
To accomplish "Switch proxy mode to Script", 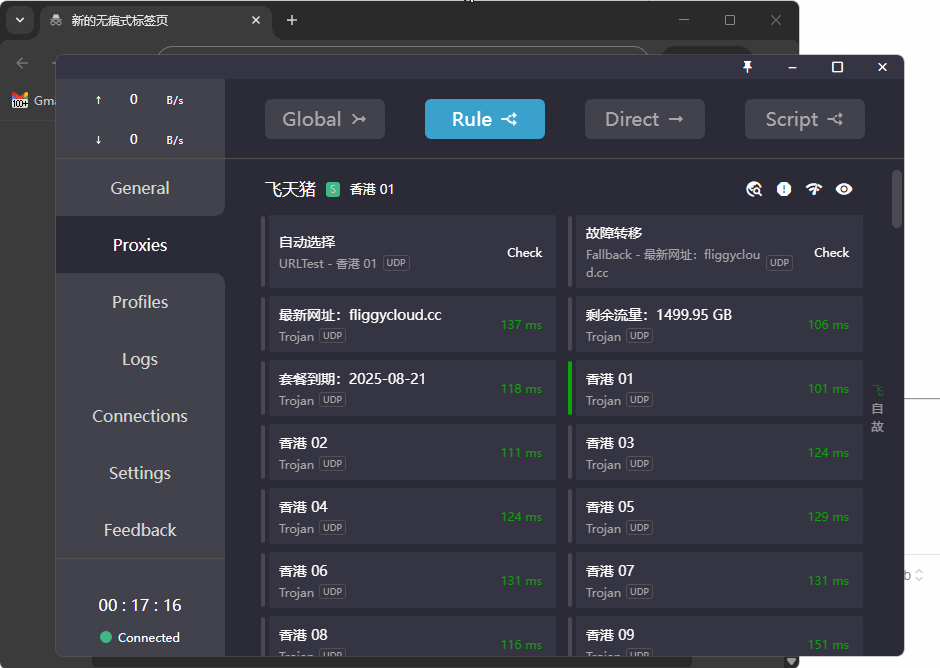I will 805,119.
